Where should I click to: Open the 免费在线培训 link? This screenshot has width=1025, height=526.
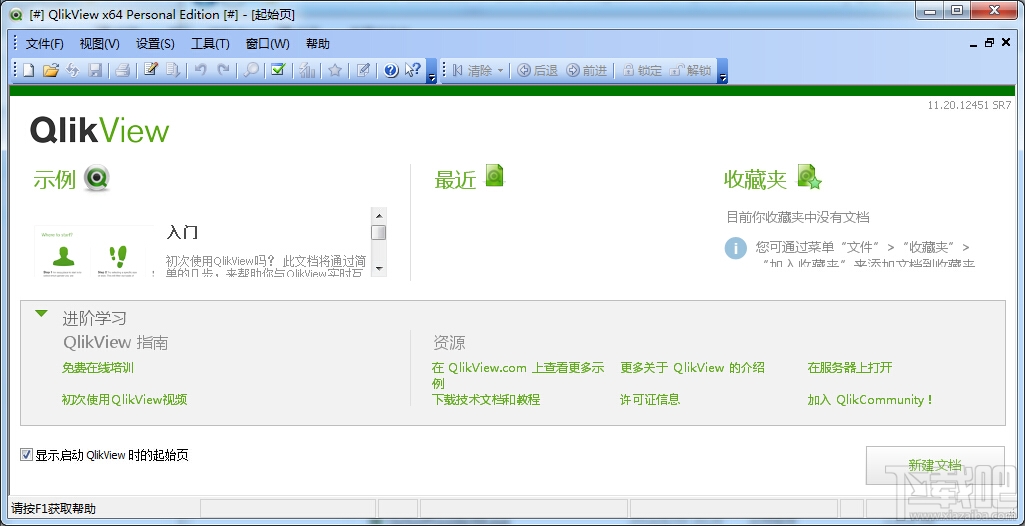[98, 368]
